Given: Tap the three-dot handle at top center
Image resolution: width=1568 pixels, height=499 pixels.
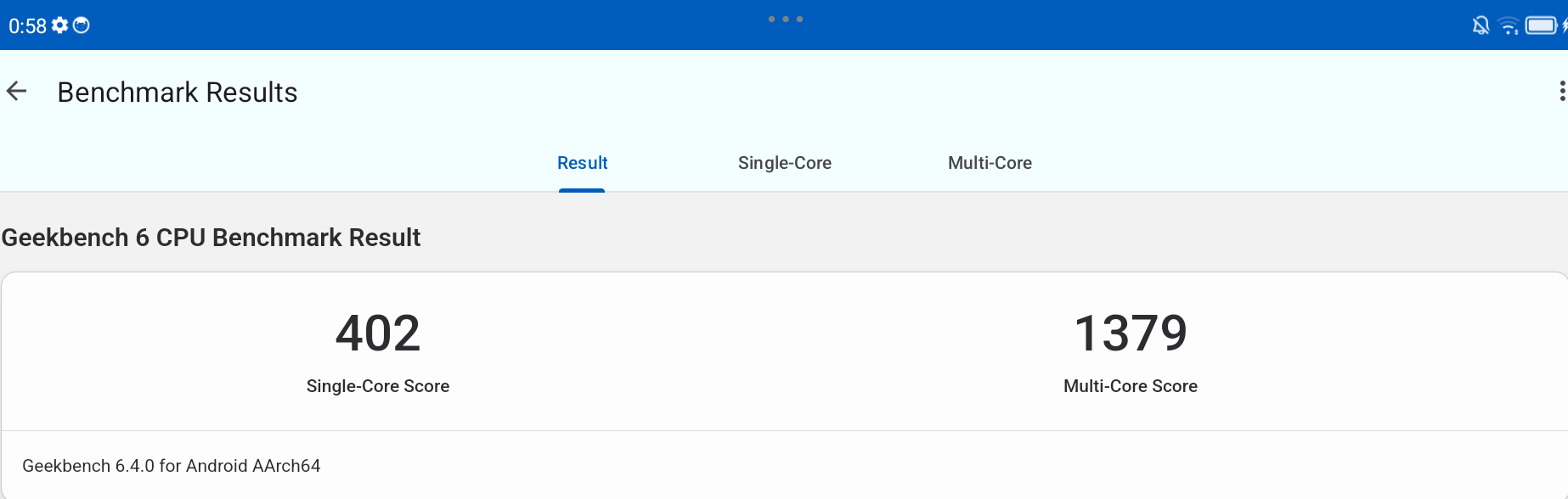Looking at the screenshot, I should pyautogui.click(x=785, y=19).
